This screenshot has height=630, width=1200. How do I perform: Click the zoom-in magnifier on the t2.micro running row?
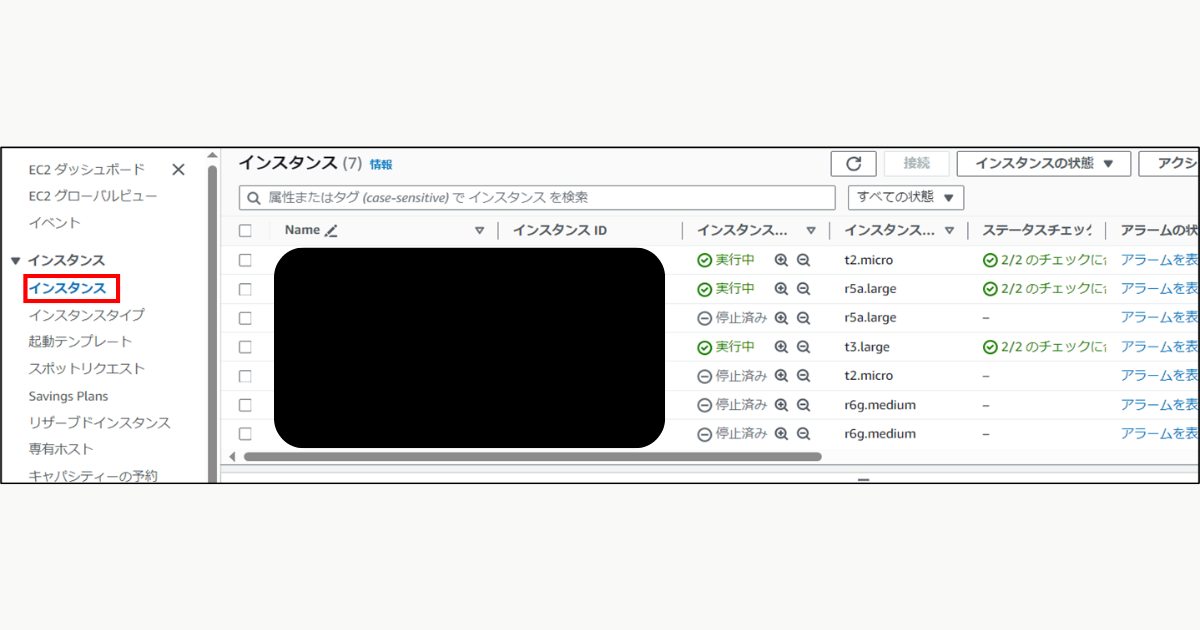click(x=782, y=260)
